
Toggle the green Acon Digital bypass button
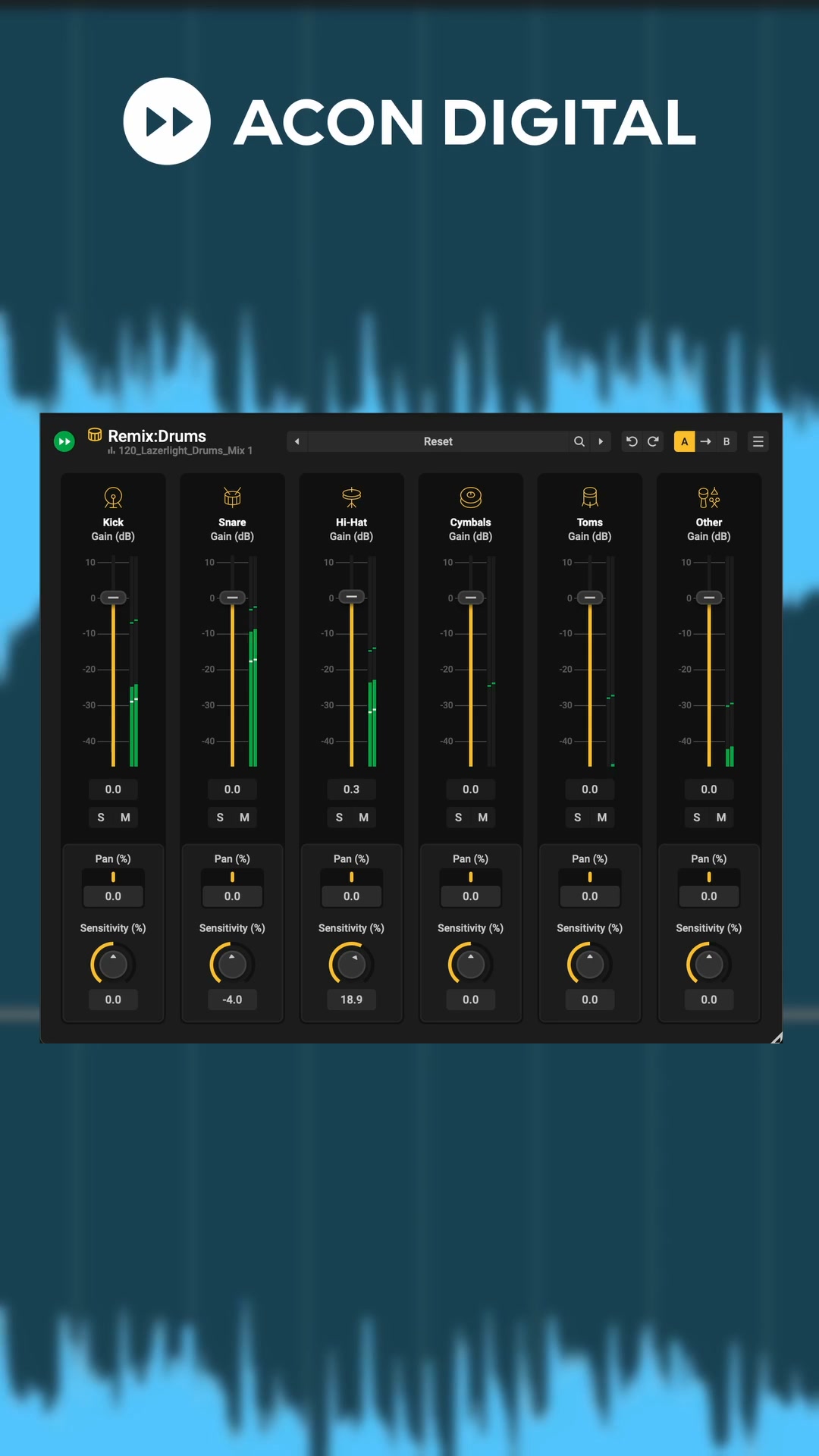(x=64, y=441)
